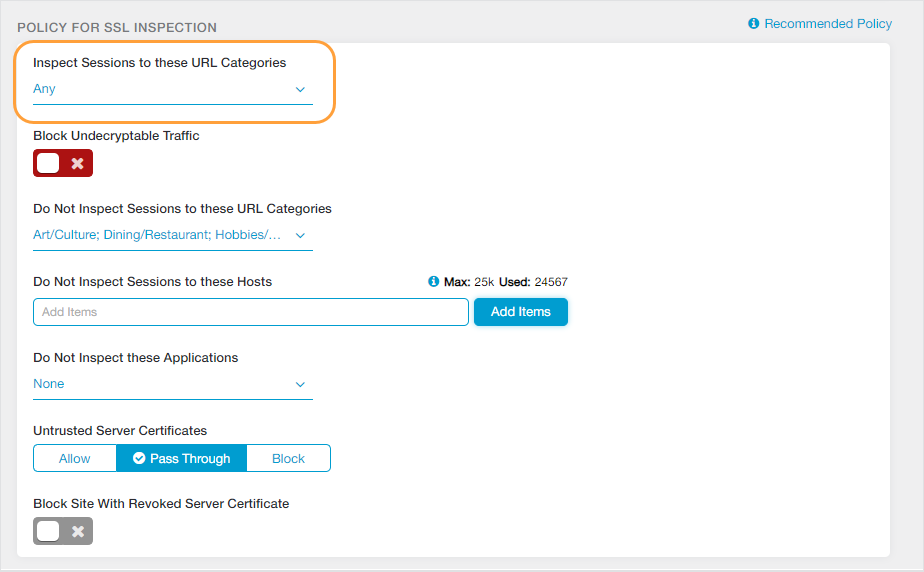The width and height of the screenshot is (924, 572).
Task: Open the Recommended Policy link
Action: pyautogui.click(x=827, y=23)
